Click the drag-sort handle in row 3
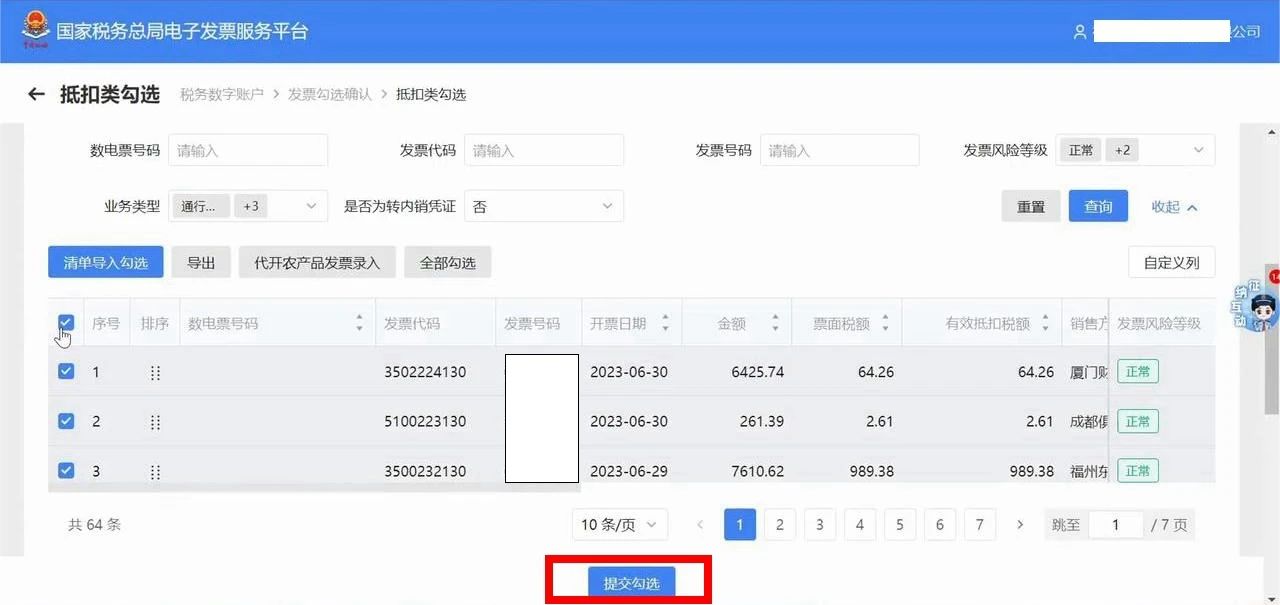This screenshot has width=1280, height=605. (155, 471)
